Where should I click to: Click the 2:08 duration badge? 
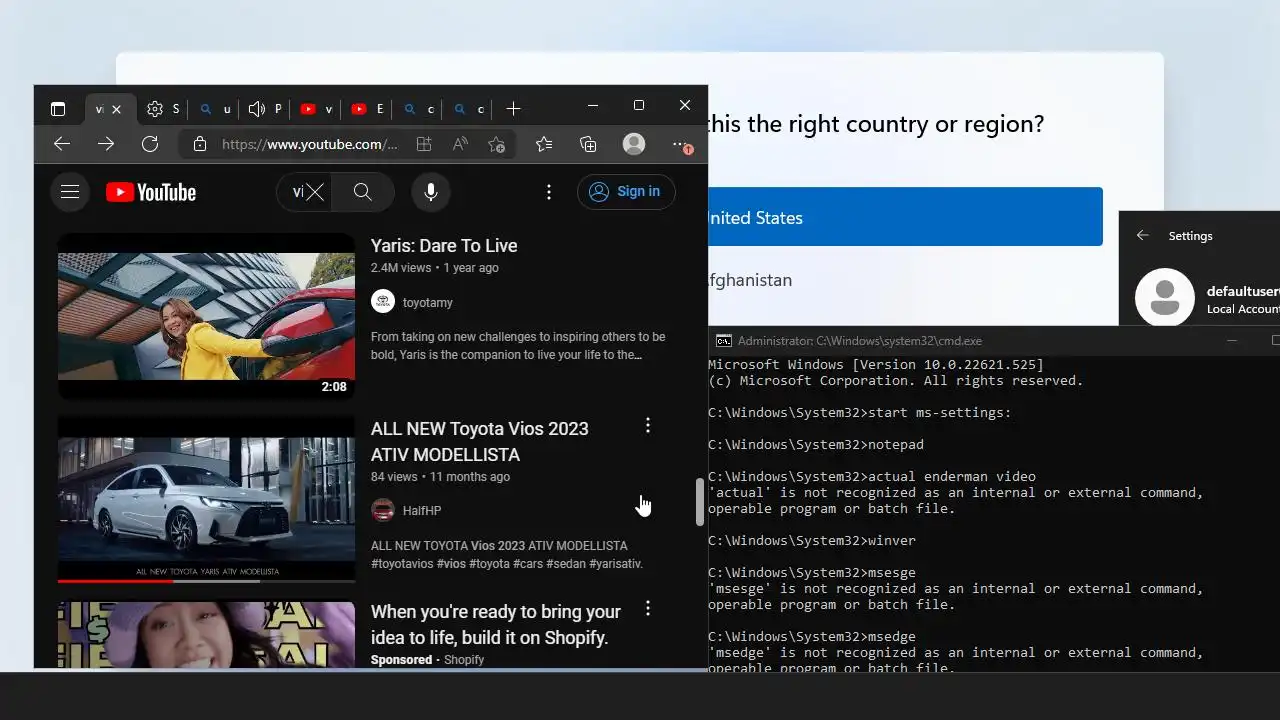point(334,387)
